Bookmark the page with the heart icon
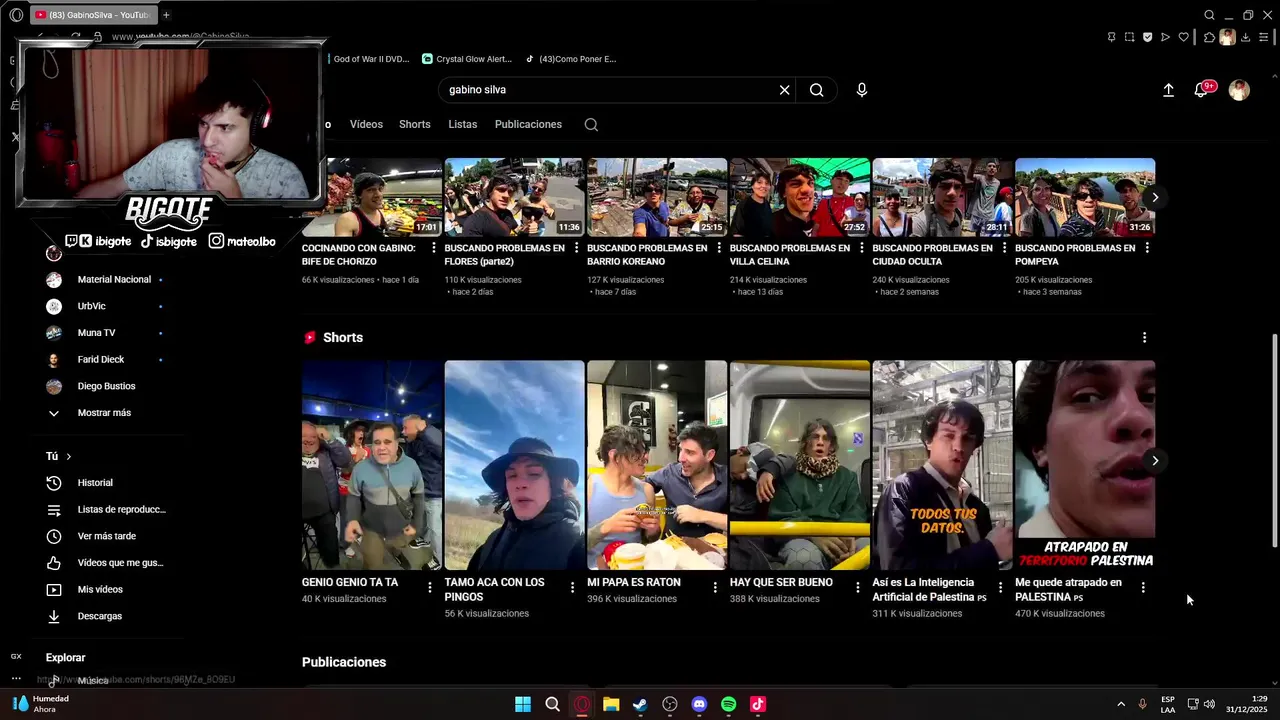The image size is (1280, 720). 1184,37
